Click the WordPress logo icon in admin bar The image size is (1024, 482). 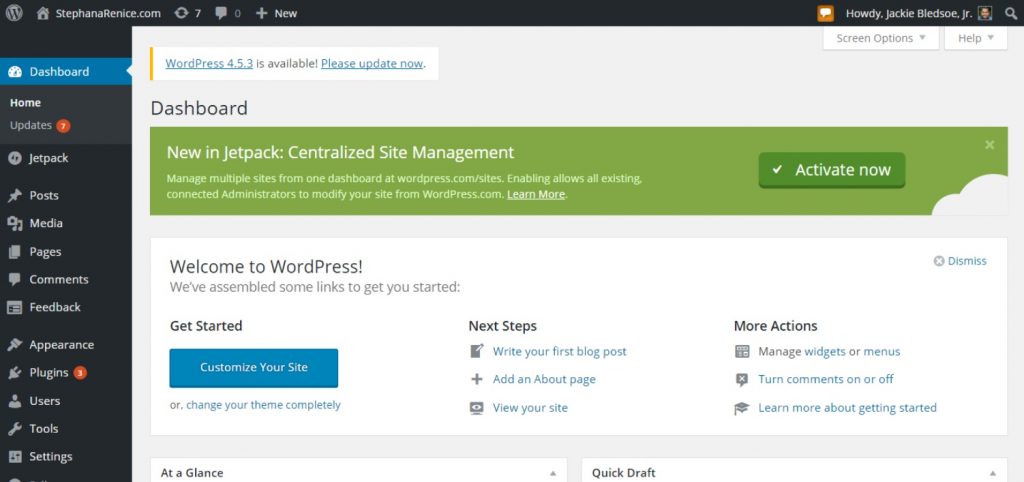(x=15, y=13)
